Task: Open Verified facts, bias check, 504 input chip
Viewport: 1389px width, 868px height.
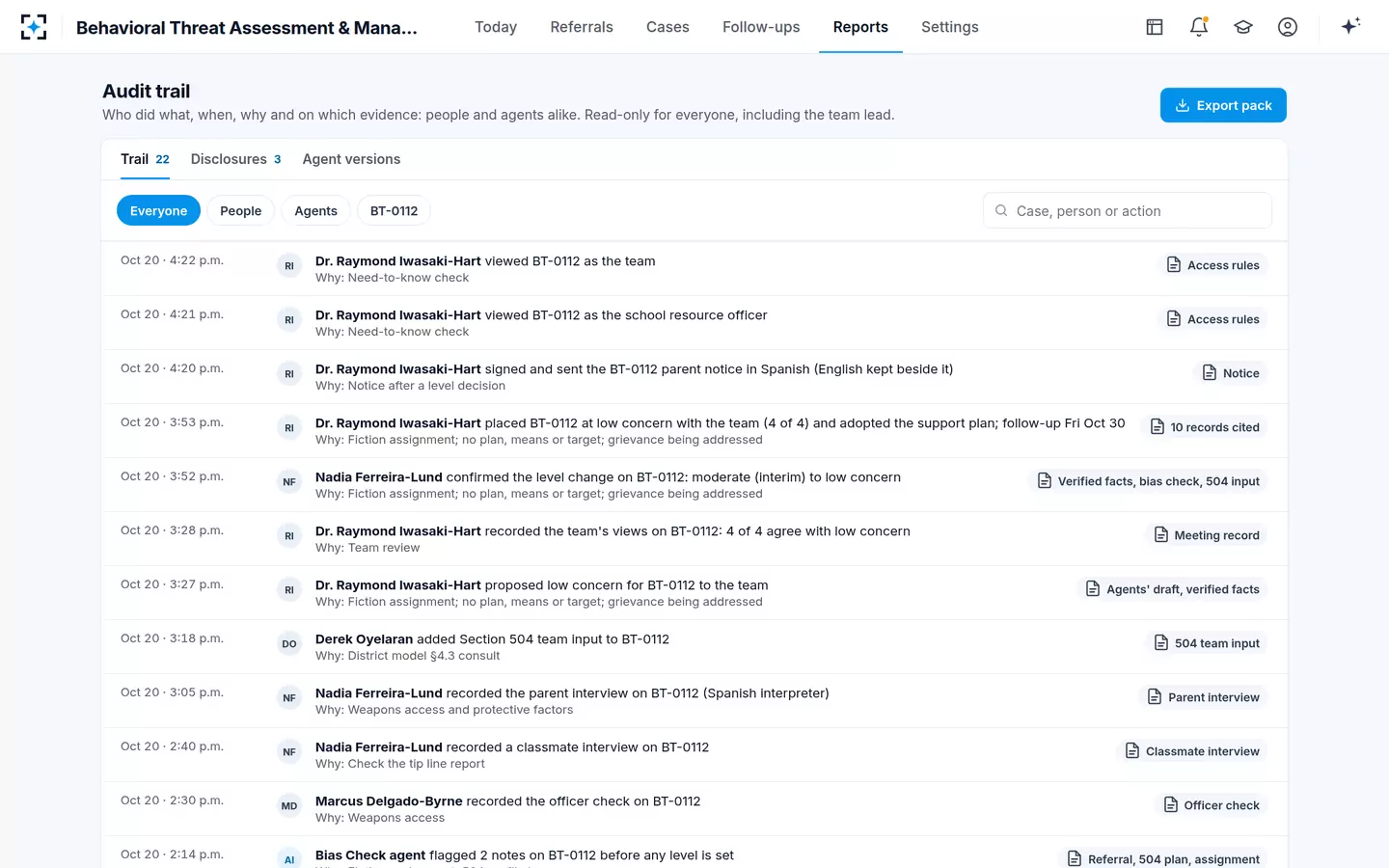Action: tap(1148, 481)
